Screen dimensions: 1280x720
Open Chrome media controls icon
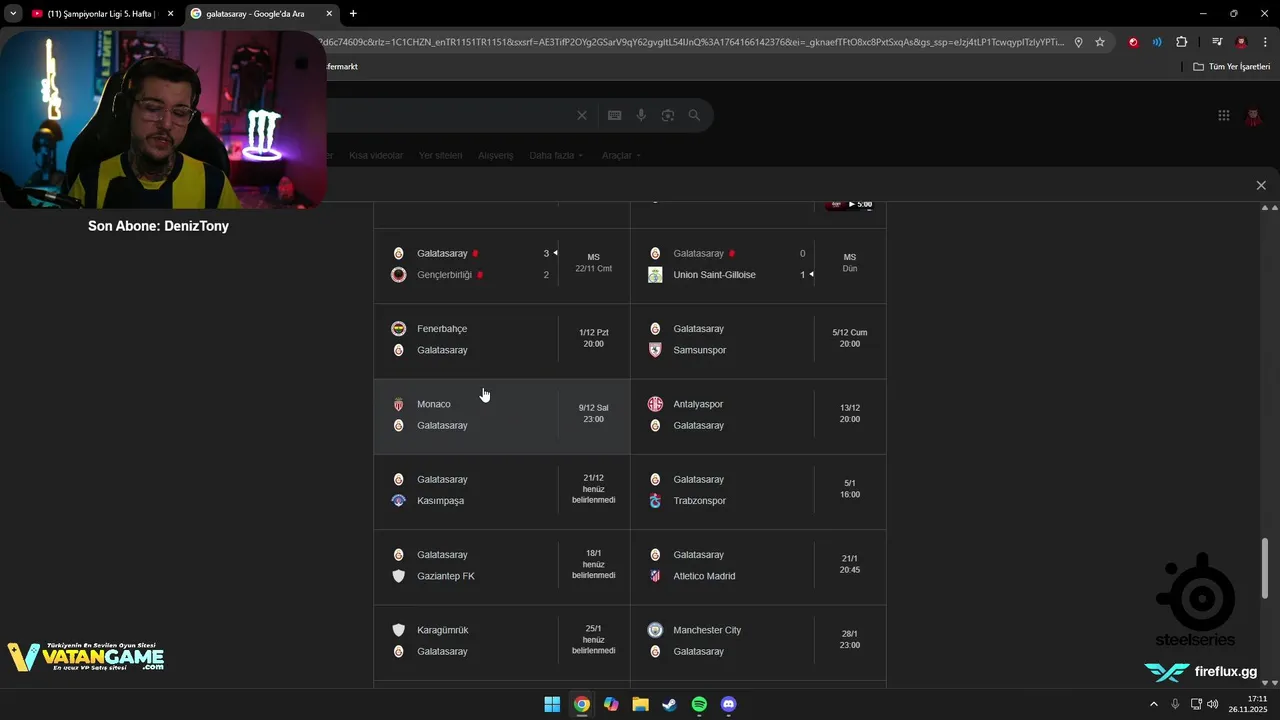tap(1216, 42)
